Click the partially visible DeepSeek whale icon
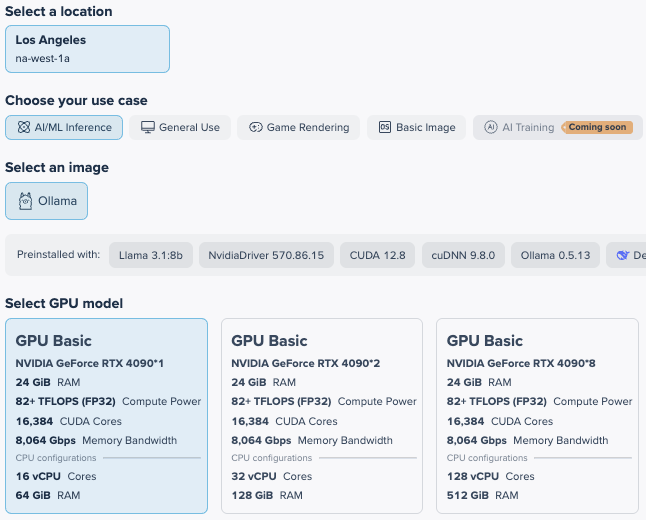The image size is (646, 520). coord(624,256)
